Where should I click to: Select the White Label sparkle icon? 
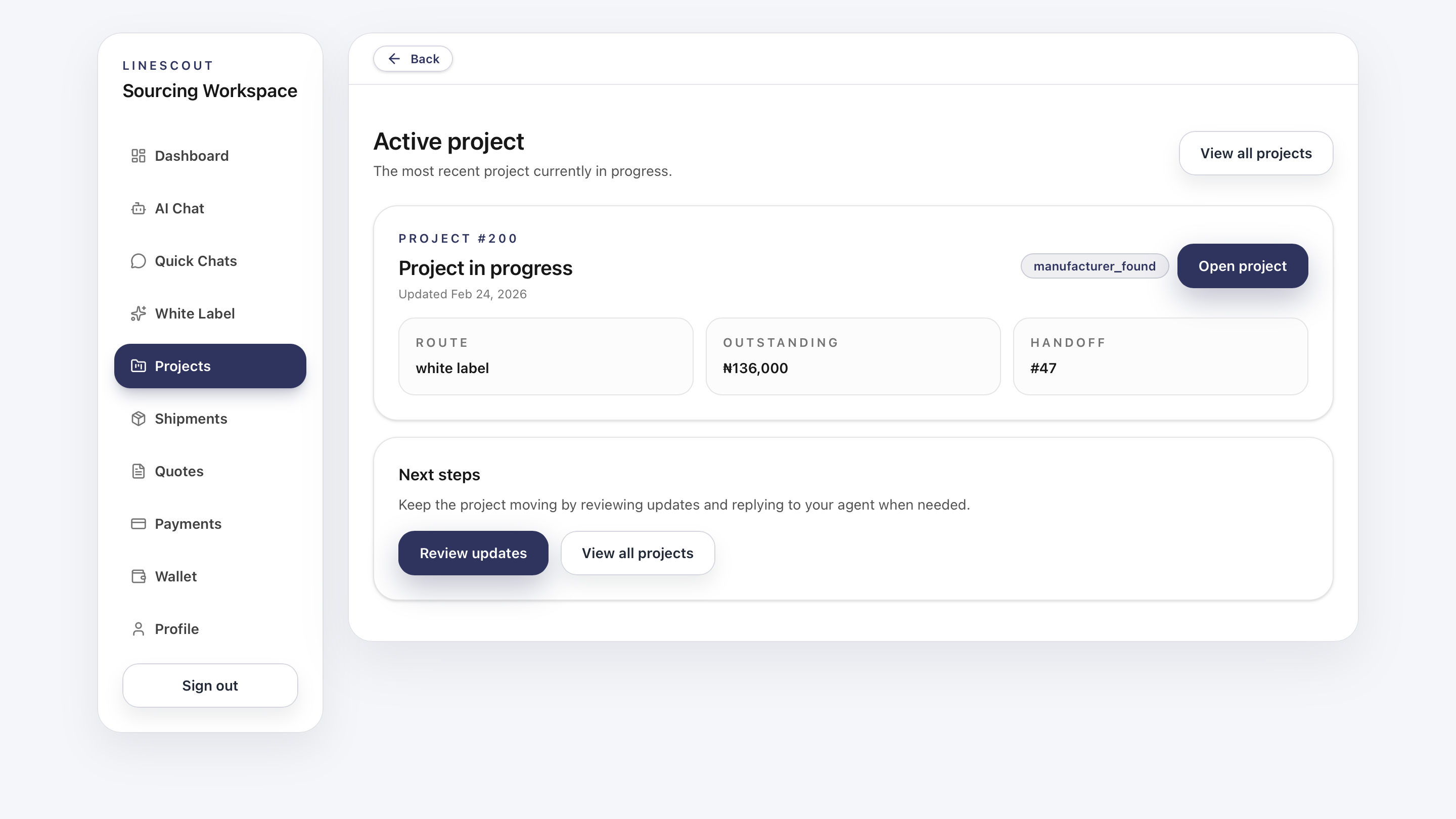coord(139,313)
